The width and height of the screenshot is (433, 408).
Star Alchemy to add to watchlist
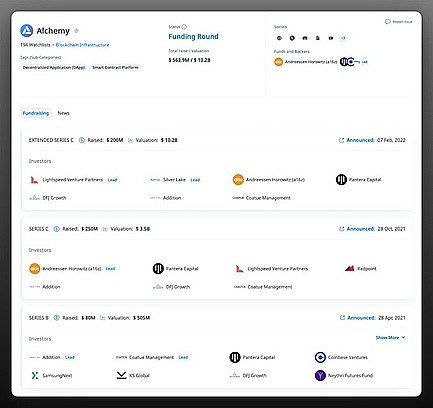point(76,31)
